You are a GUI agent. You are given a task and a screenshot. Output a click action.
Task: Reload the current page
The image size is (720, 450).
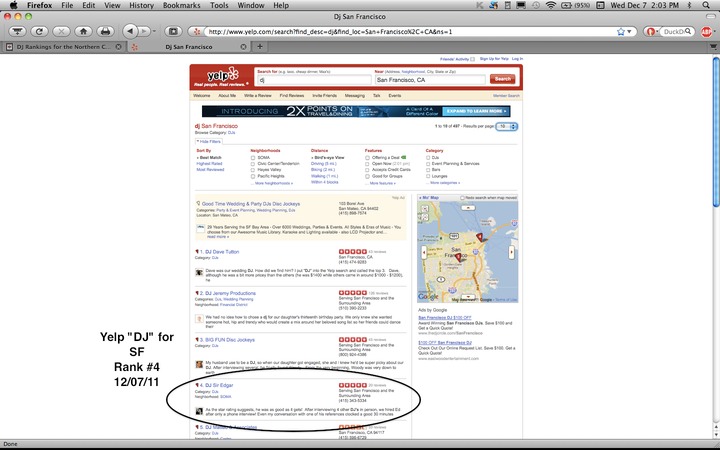pyautogui.click(x=39, y=31)
